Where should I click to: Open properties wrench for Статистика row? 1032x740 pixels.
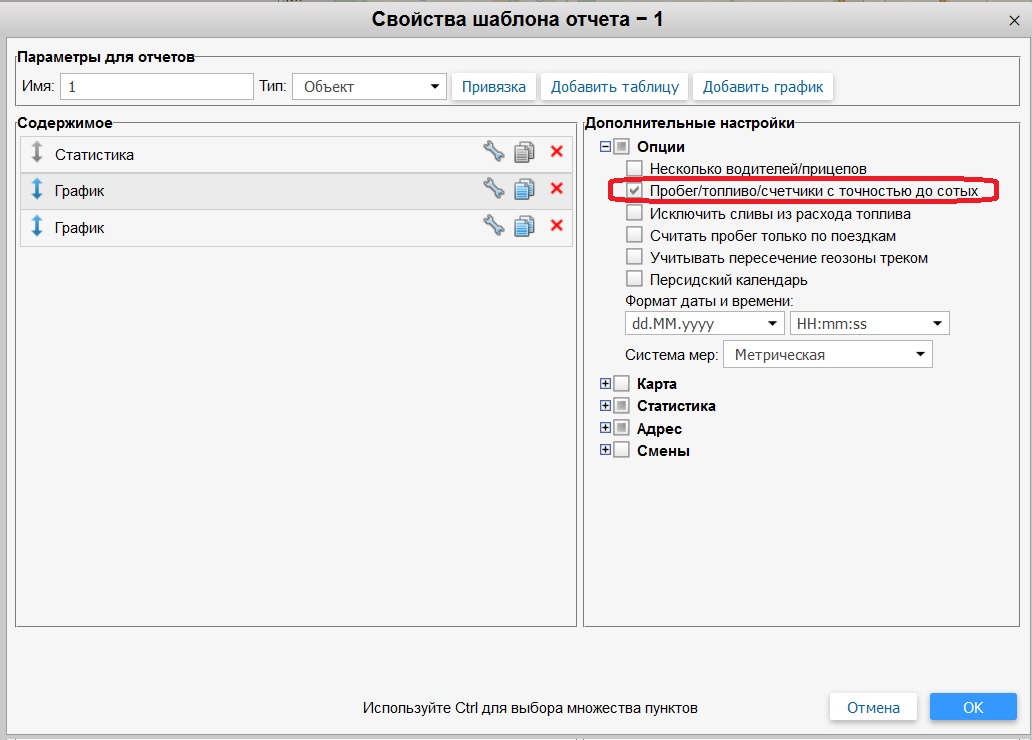(493, 152)
